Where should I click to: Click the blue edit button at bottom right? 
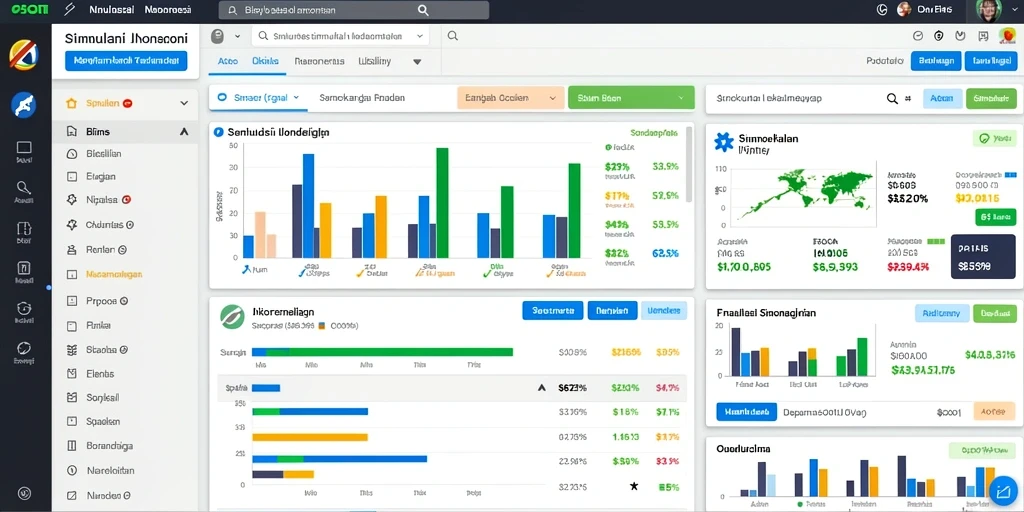tap(1002, 492)
